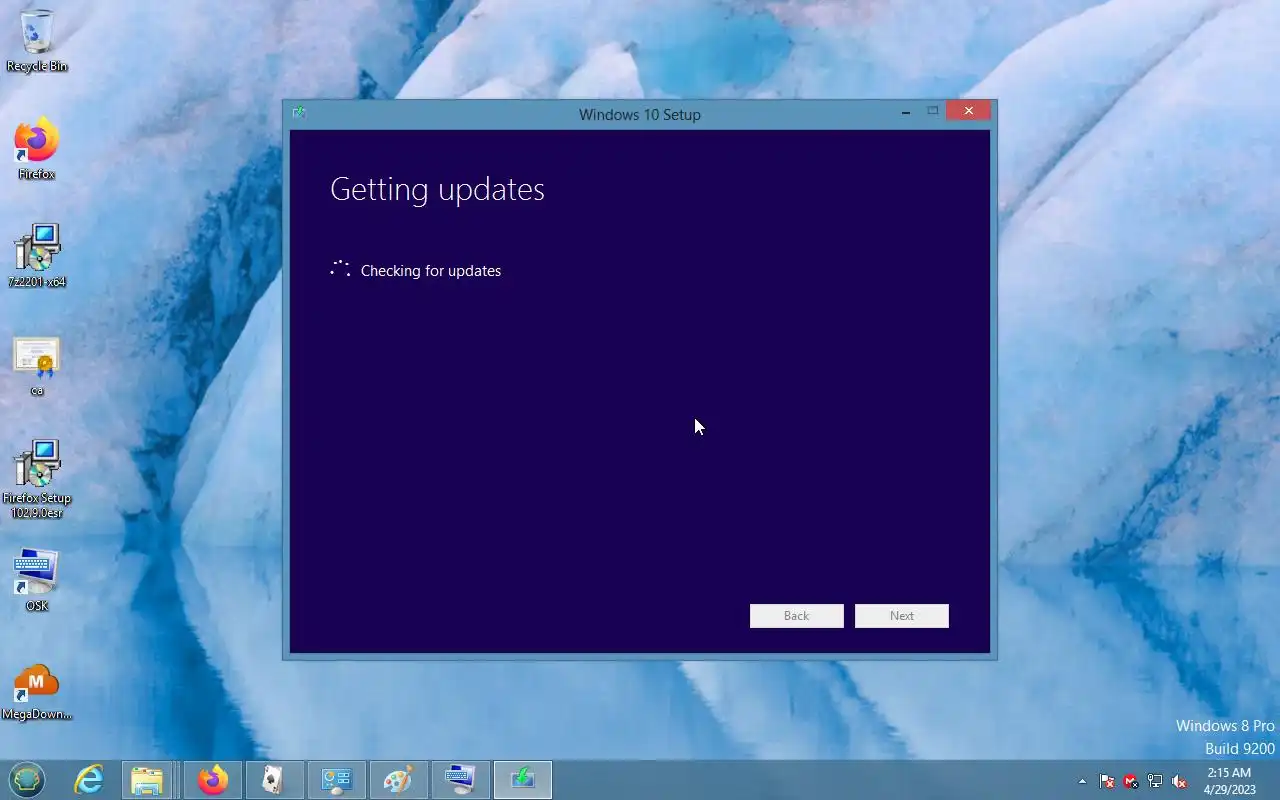Click the Windows 10 Setup maximize button
Viewport: 1280px width, 800px height.
click(933, 112)
